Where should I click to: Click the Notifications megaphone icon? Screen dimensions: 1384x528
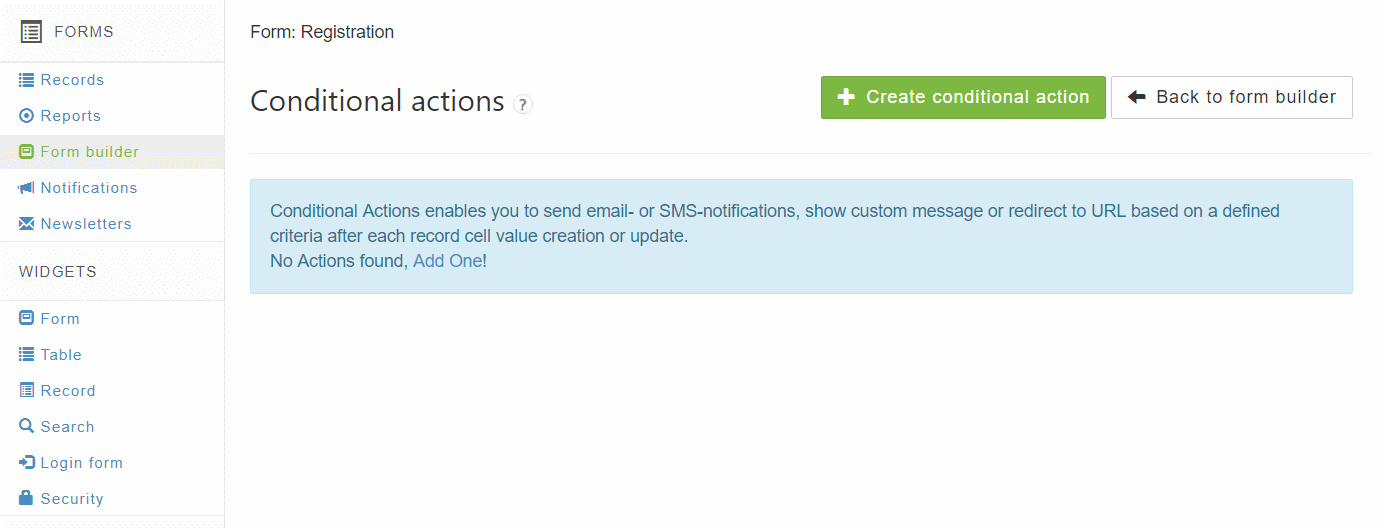pyautogui.click(x=27, y=188)
